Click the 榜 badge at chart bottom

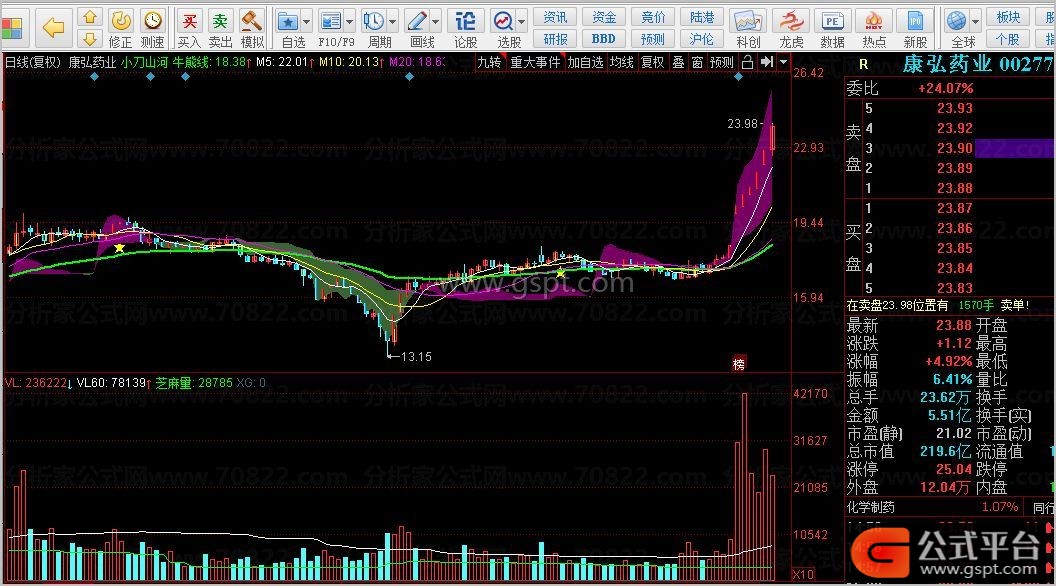click(x=739, y=364)
